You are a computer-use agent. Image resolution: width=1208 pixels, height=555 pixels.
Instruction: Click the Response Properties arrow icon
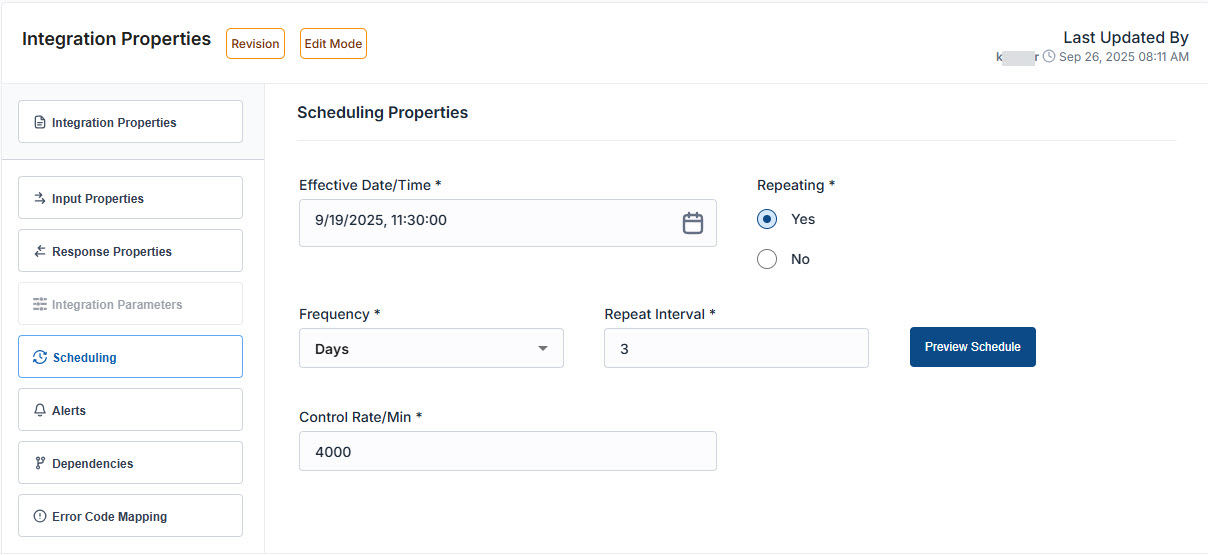coord(40,251)
